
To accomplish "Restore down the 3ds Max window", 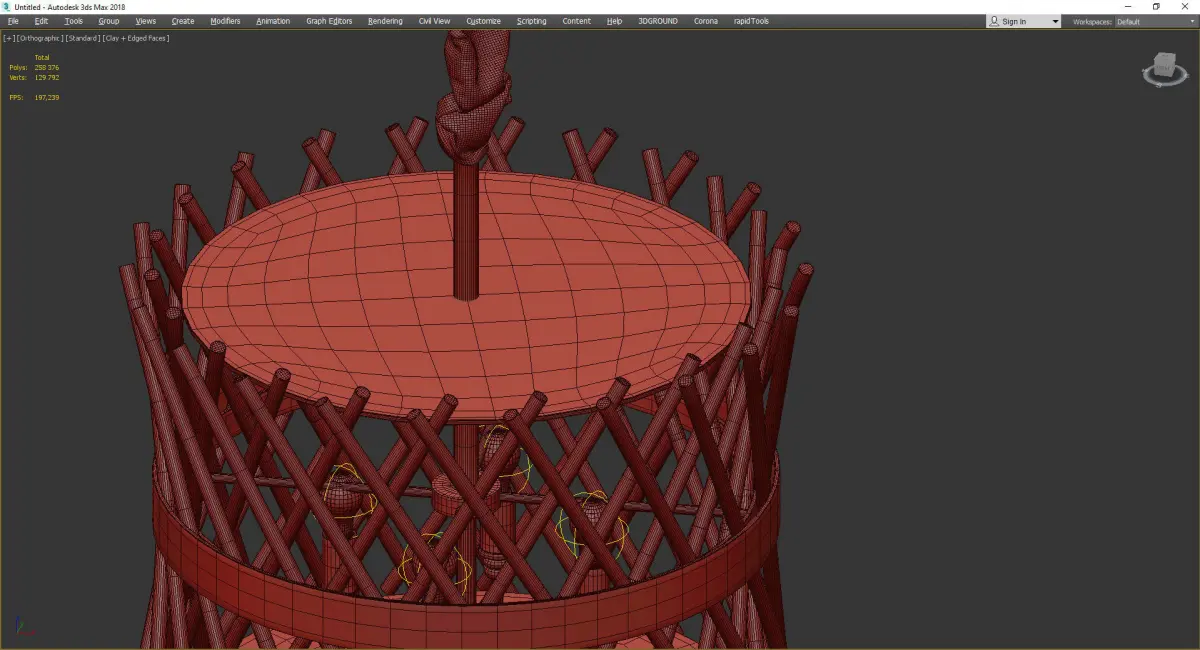I will [1156, 6].
